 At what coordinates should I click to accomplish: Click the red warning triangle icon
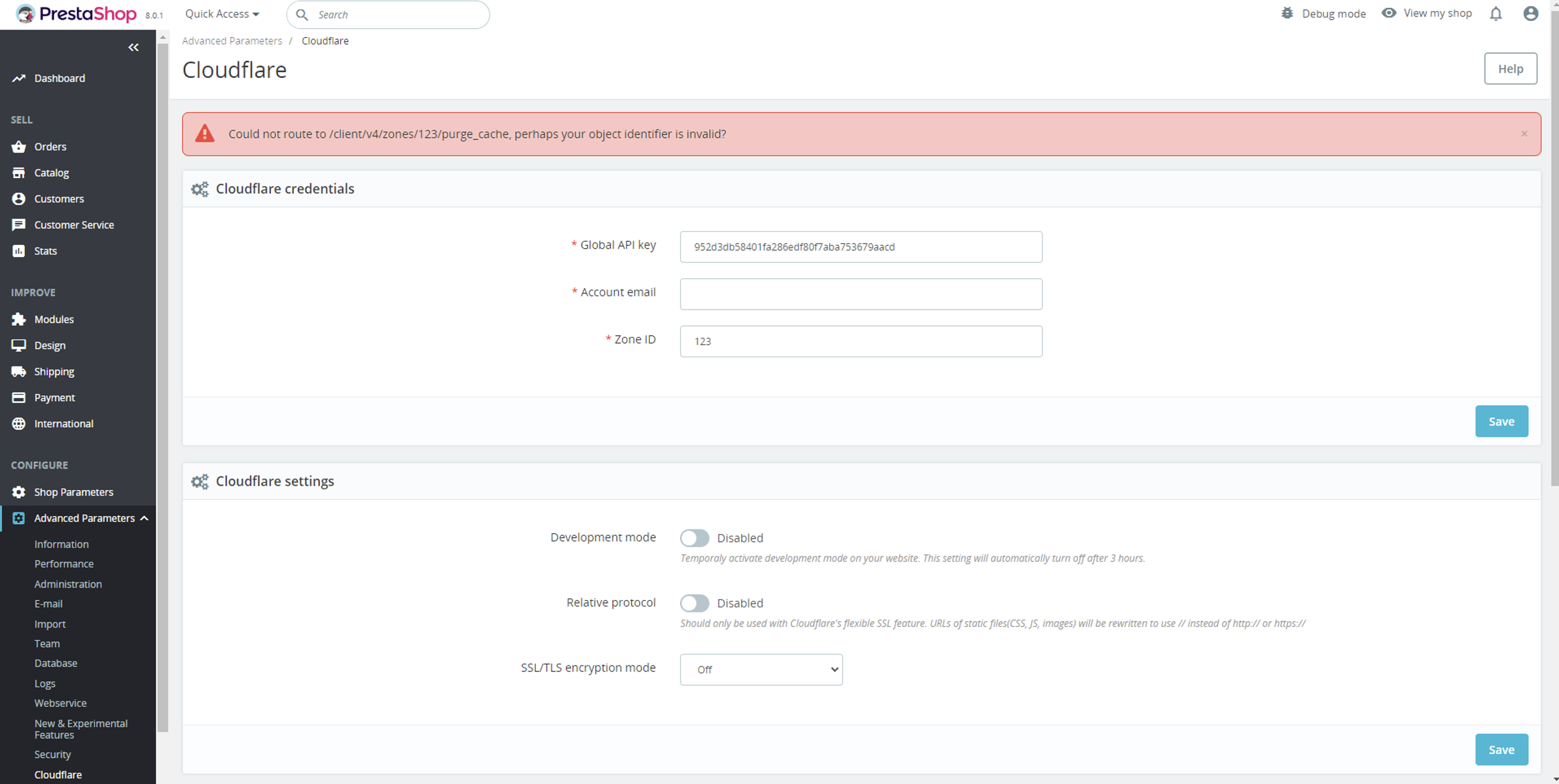205,134
